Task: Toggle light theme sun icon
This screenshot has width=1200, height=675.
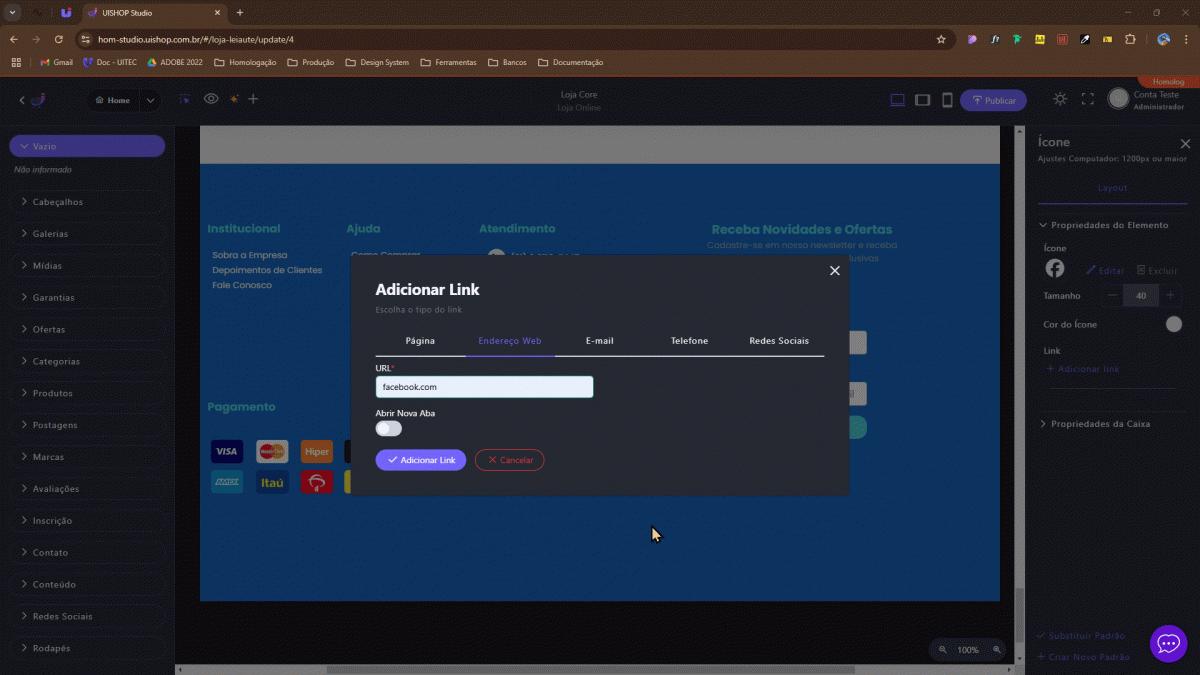Action: tap(1060, 99)
